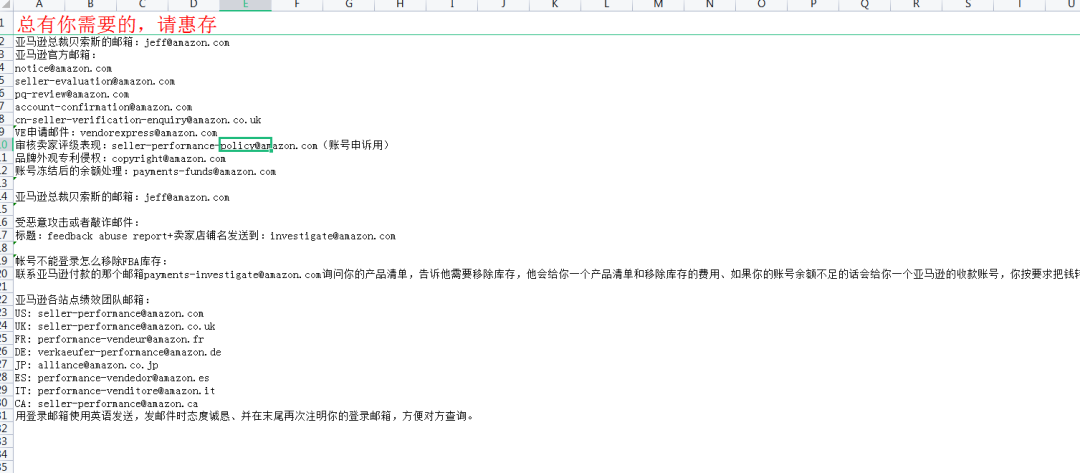Select the cn-seller-verification-enquiry@amazon.co.uk cell
The image size is (1080, 473).
point(138,120)
